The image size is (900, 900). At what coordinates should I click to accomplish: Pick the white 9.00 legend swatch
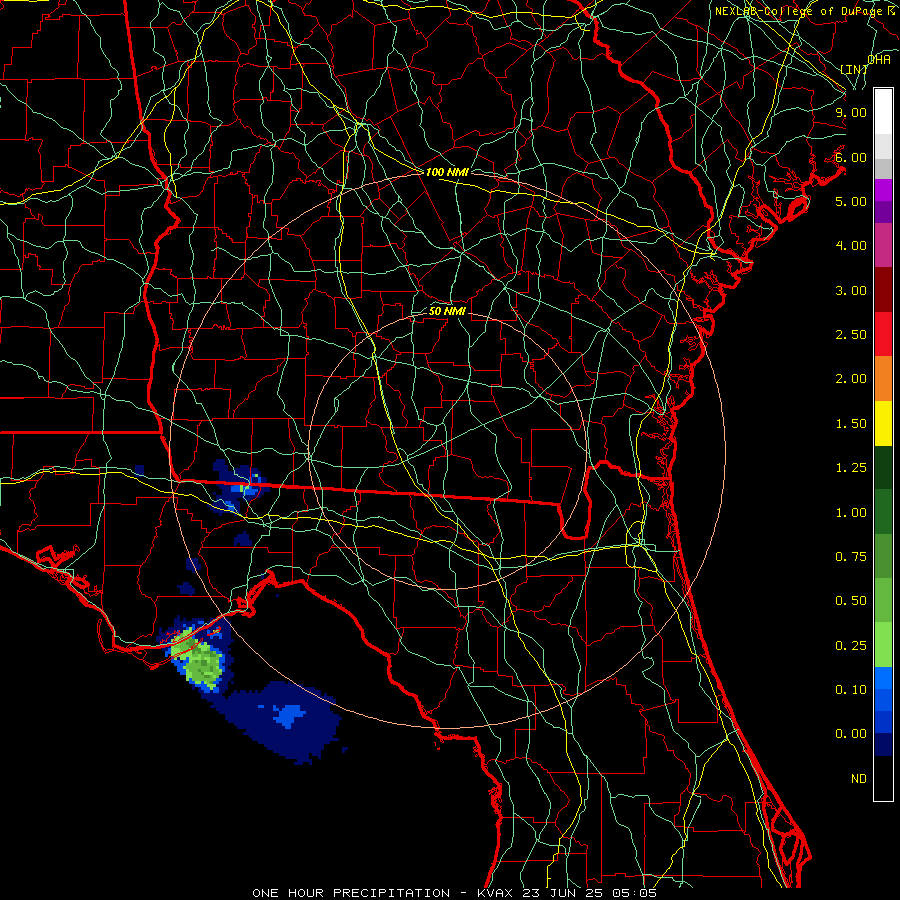tap(883, 112)
